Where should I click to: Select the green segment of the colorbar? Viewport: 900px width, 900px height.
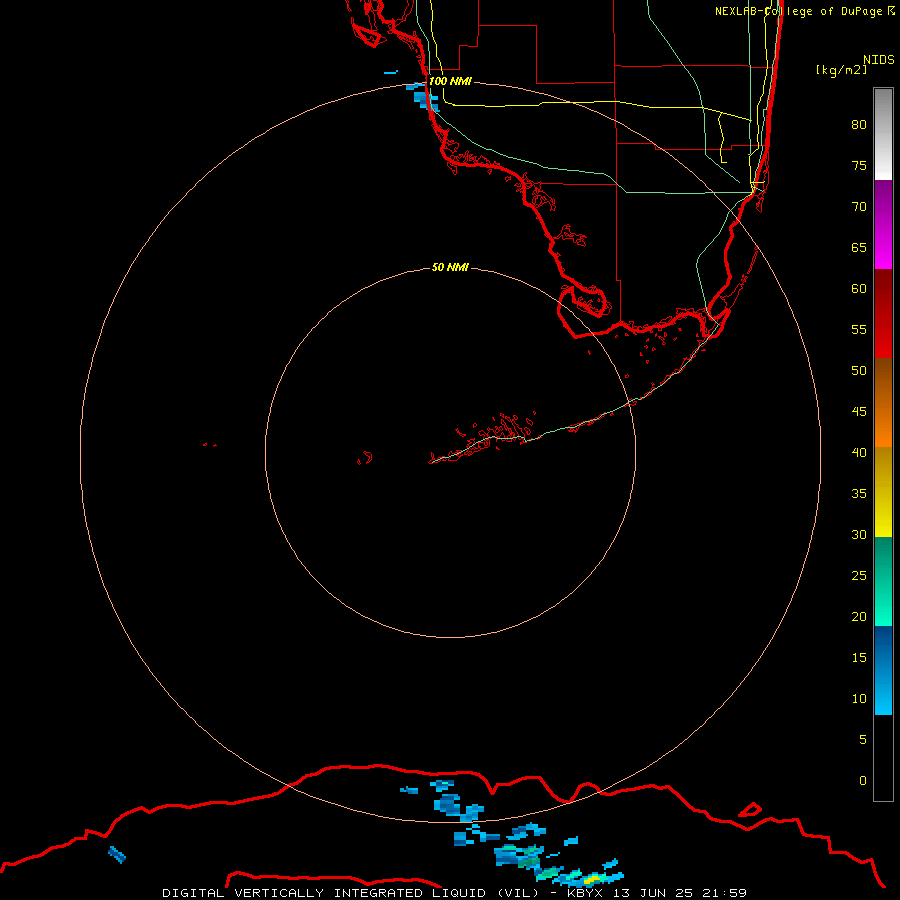point(883,581)
